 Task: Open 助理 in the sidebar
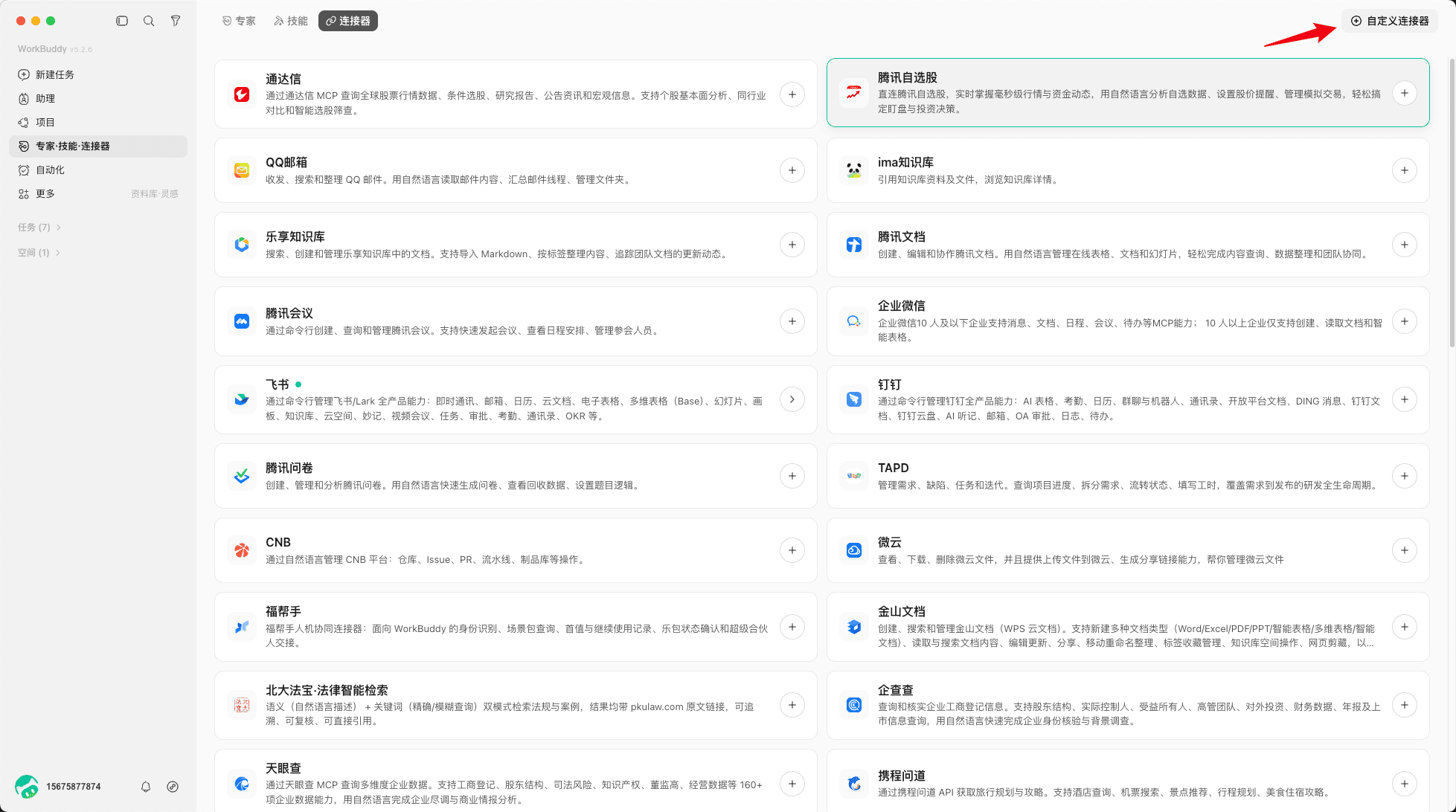coord(98,98)
